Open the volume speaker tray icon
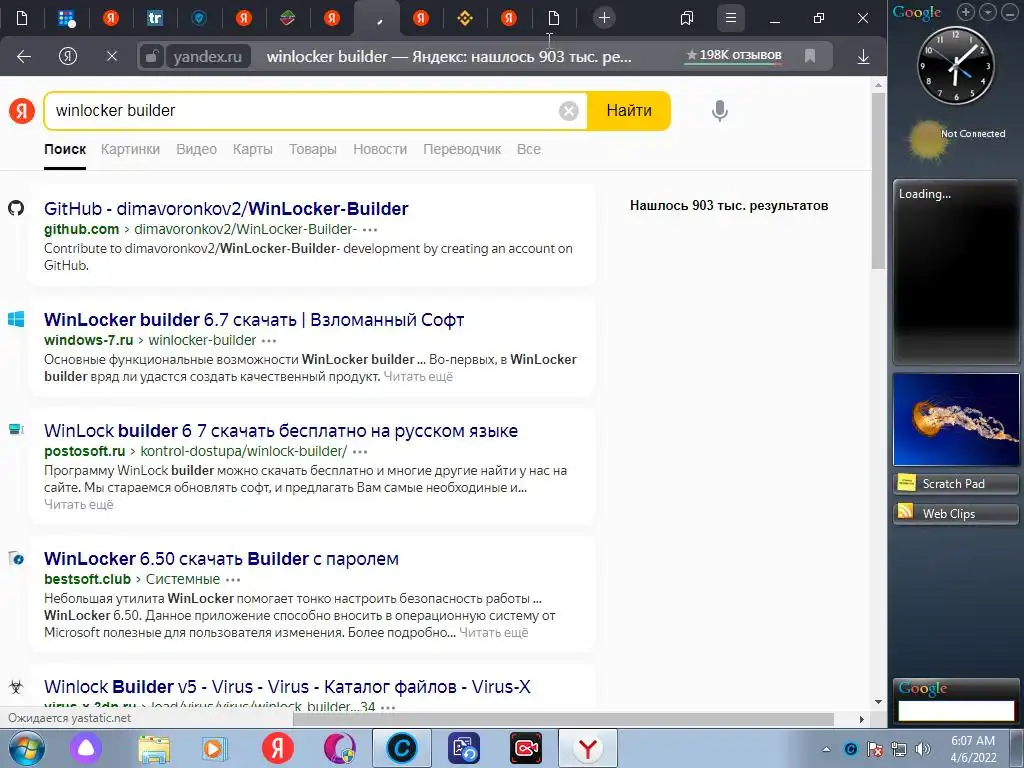This screenshot has width=1024, height=768. pyautogui.click(x=923, y=749)
